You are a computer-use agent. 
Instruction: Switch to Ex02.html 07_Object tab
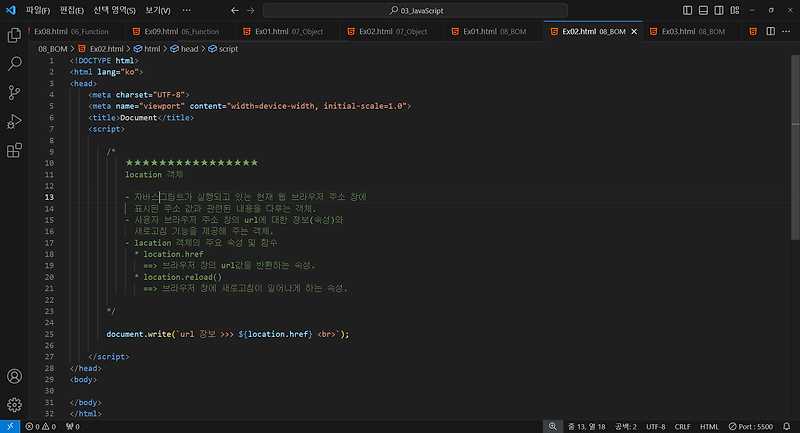coord(393,31)
